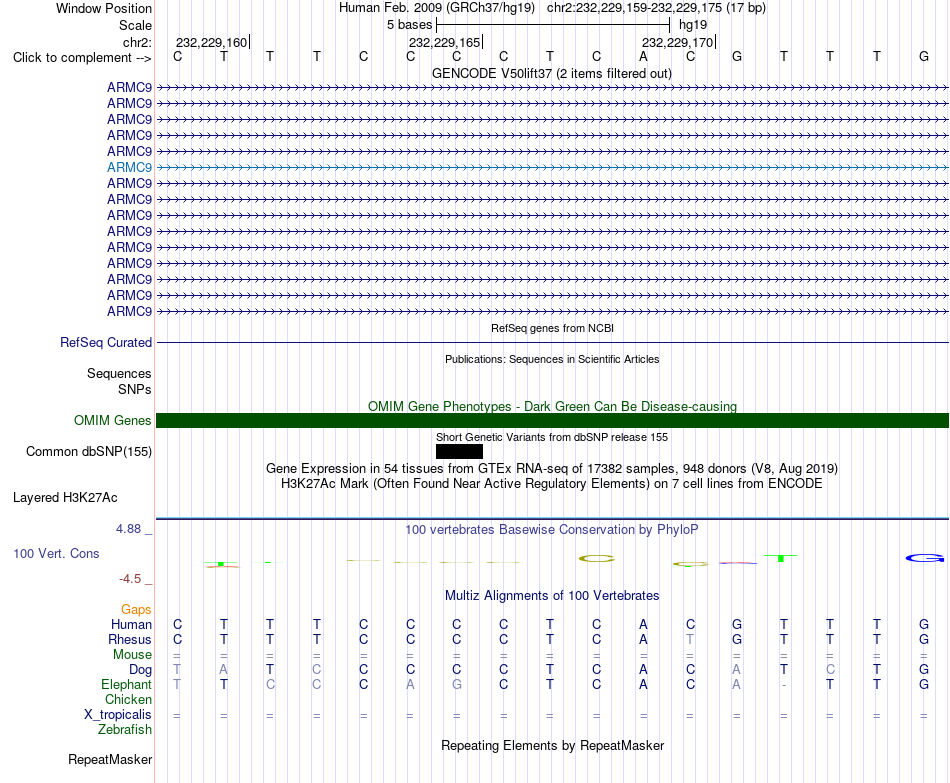Image resolution: width=950 pixels, height=783 pixels.
Task: Click the blue G PhyloP logo letter
Action: (x=925, y=558)
